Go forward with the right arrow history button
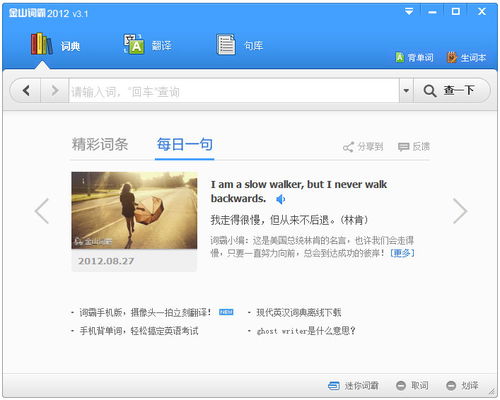This screenshot has height=400, width=500. click(x=55, y=90)
